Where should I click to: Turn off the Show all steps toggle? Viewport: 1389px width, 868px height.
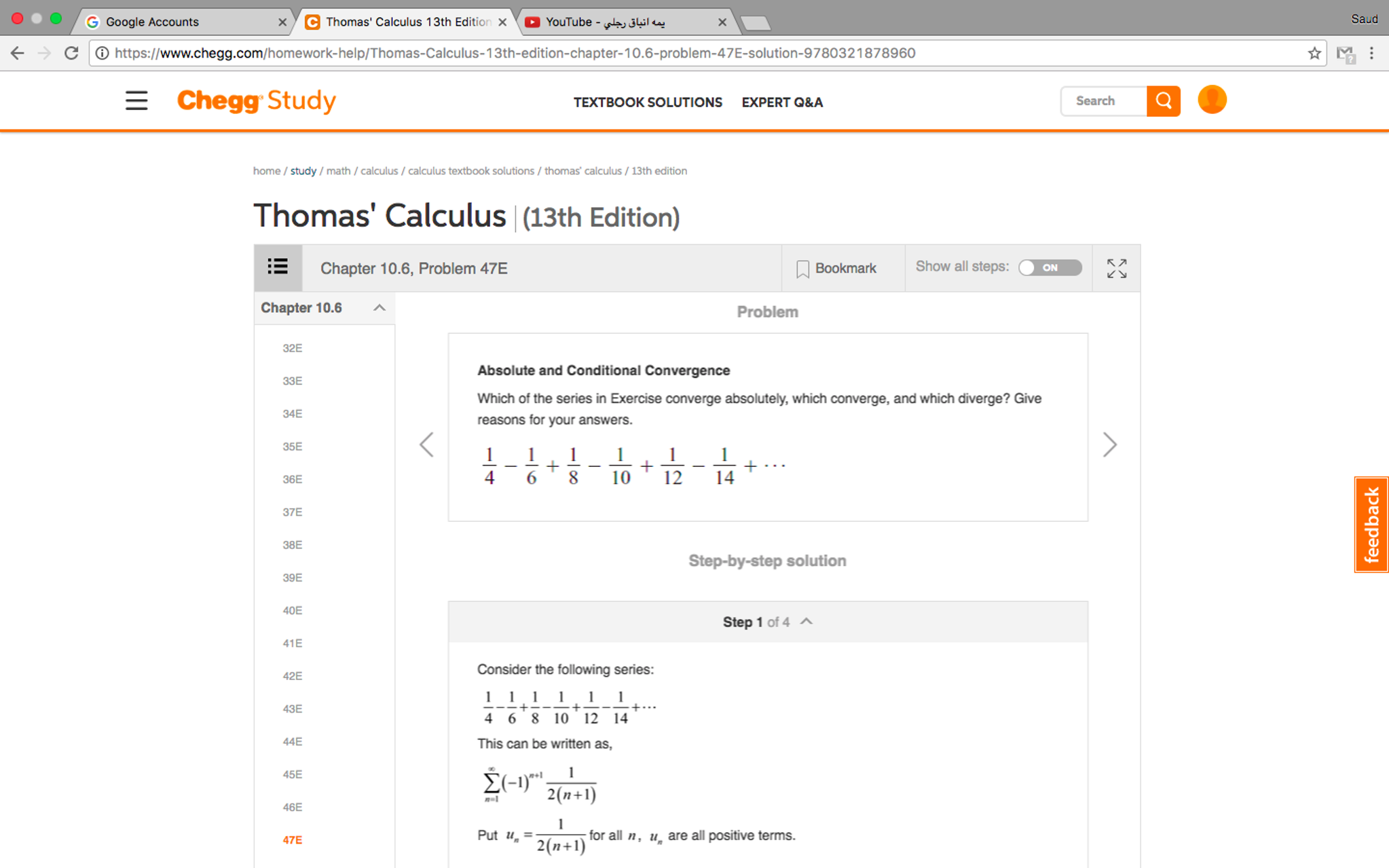click(x=1050, y=267)
